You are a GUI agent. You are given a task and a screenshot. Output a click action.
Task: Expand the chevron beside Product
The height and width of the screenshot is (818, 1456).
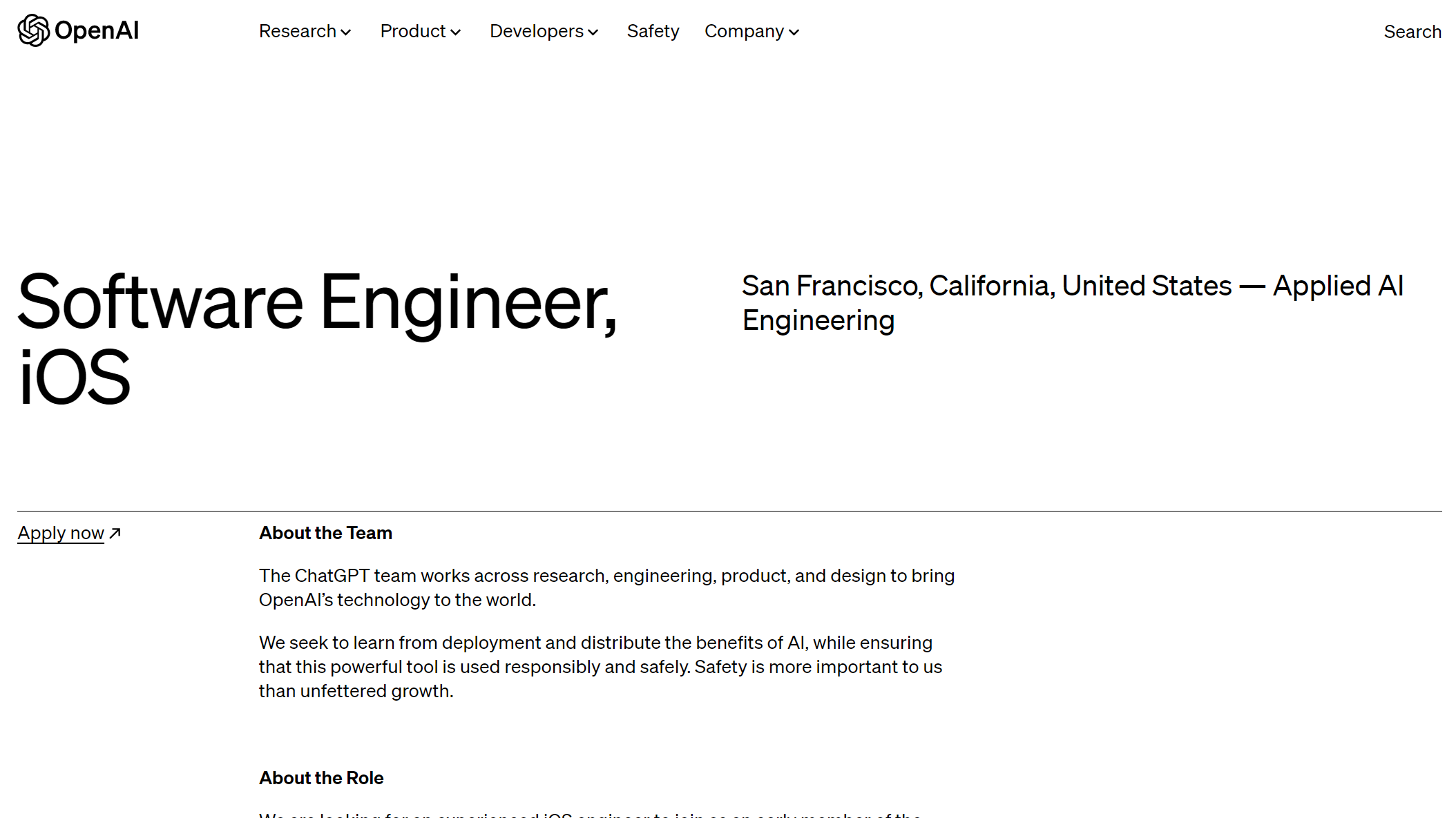click(456, 32)
